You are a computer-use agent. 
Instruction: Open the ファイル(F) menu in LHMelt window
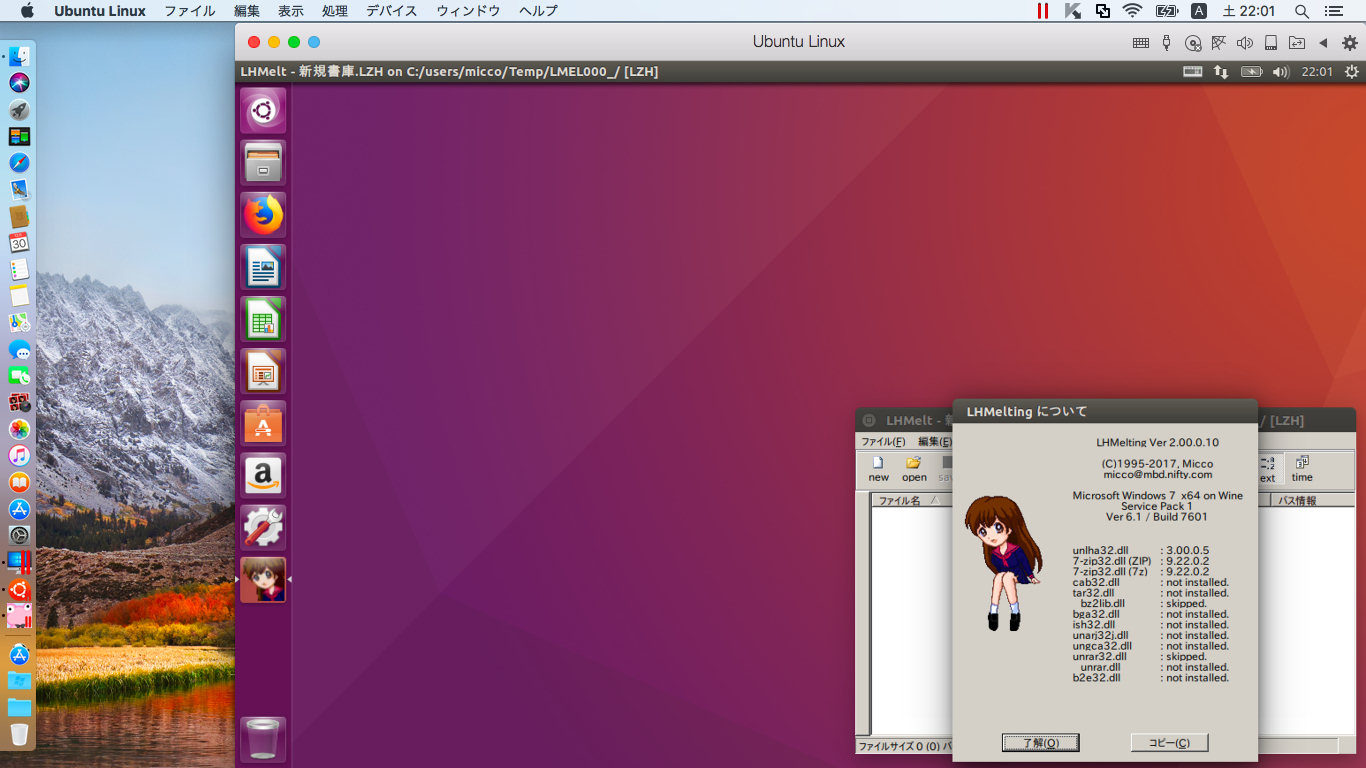(x=883, y=441)
